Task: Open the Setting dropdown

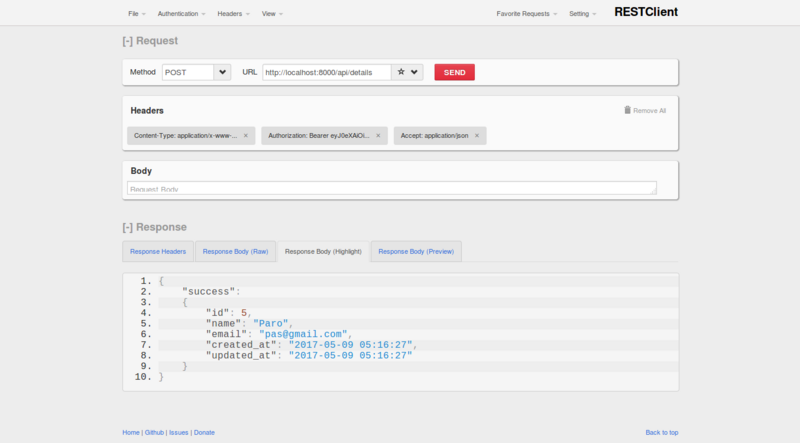Action: pos(582,14)
